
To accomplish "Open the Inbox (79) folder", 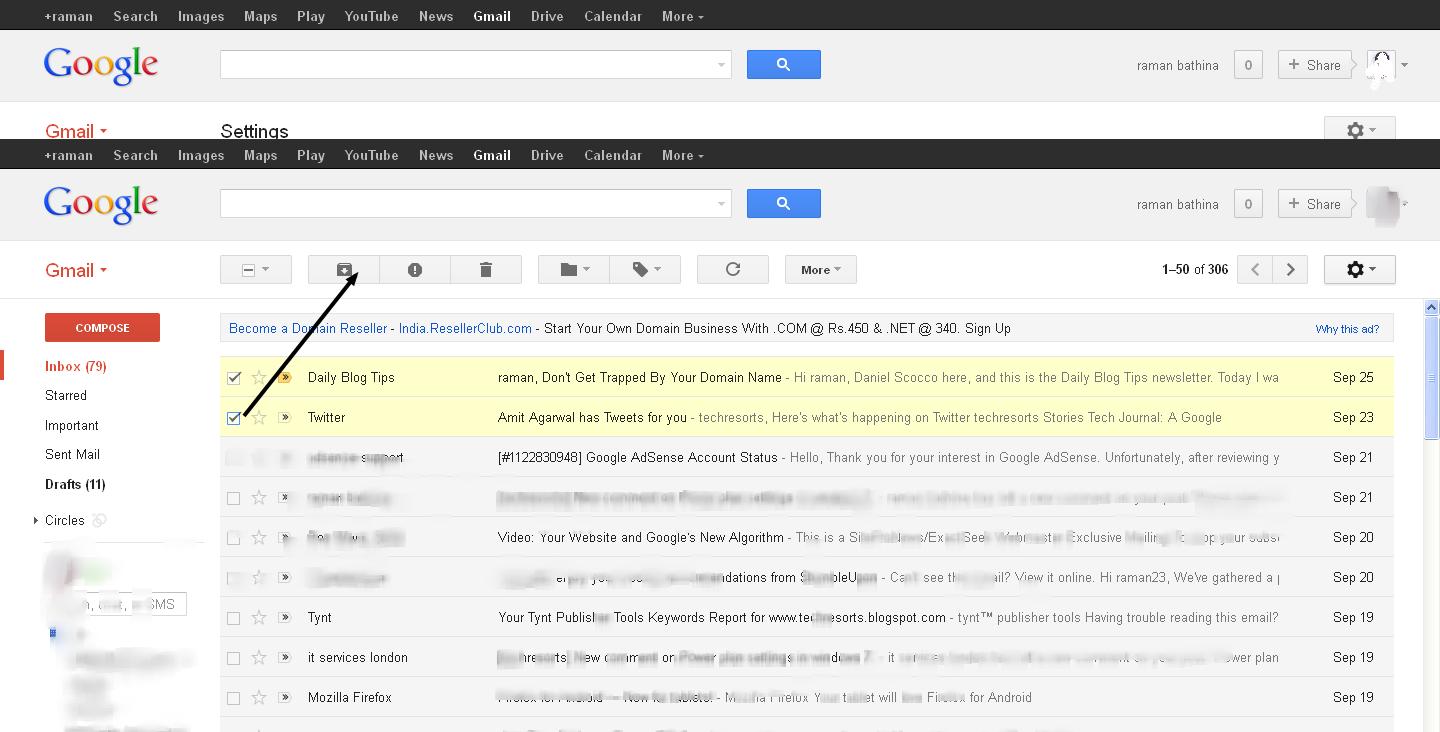I will pyautogui.click(x=76, y=366).
